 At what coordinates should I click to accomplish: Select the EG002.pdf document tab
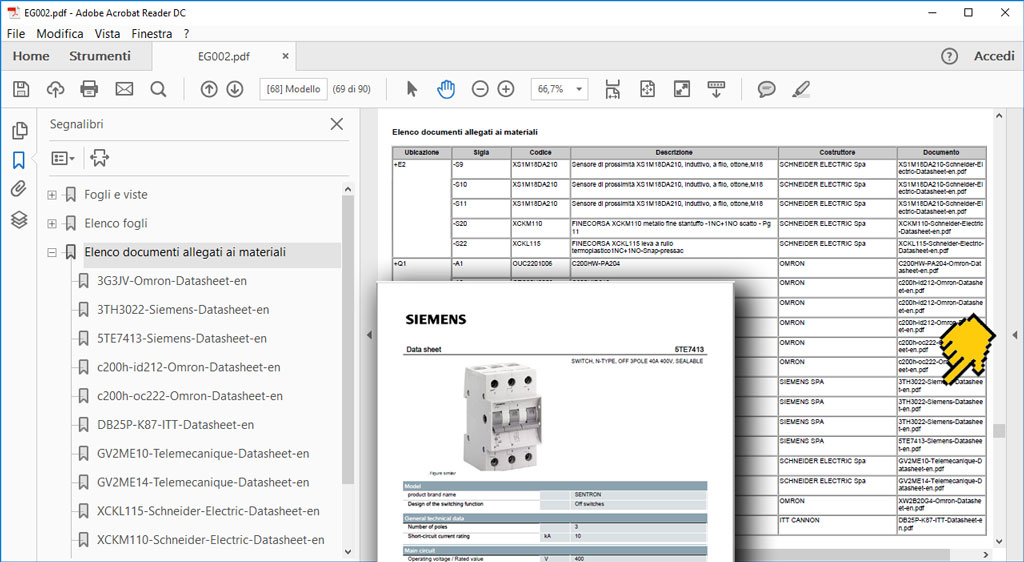click(x=224, y=57)
